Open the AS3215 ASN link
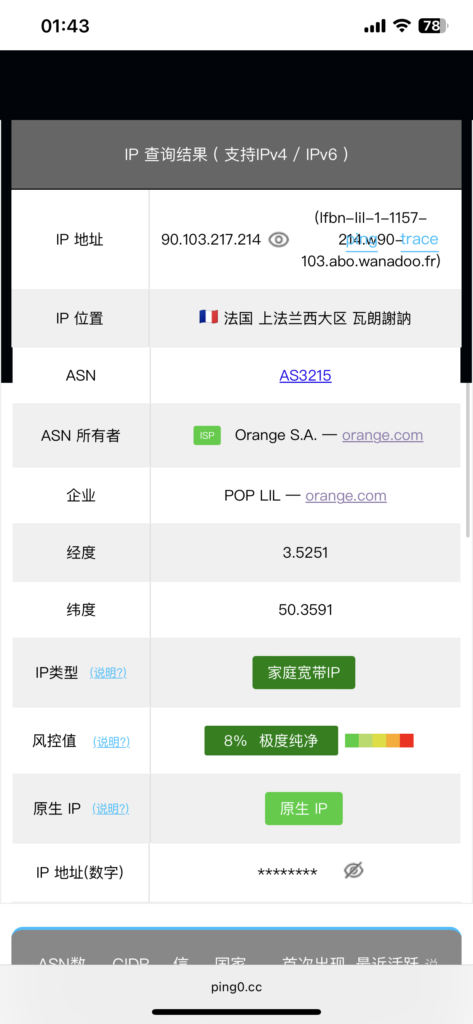 click(305, 376)
